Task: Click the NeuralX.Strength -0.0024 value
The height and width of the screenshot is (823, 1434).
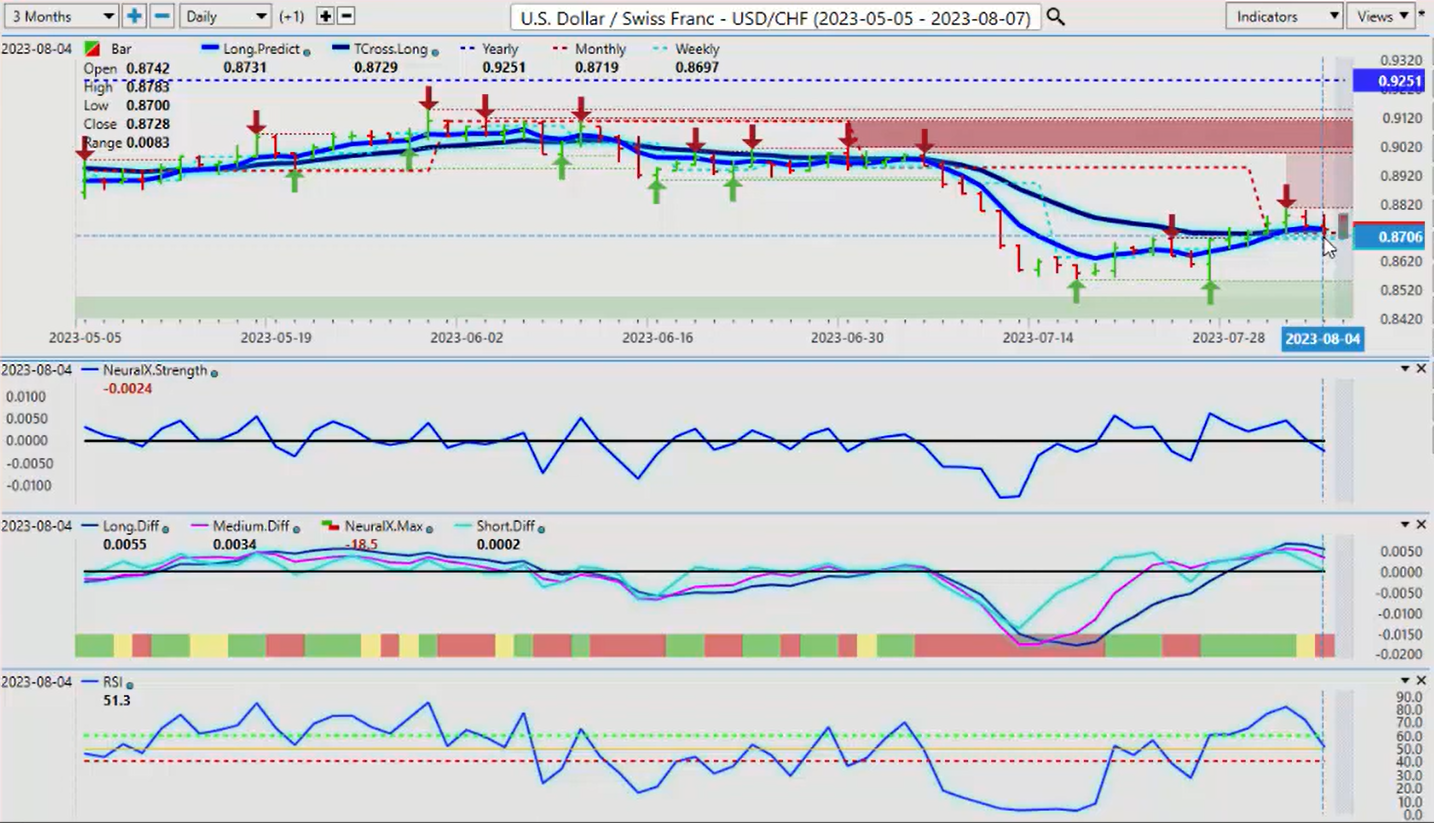Action: [127, 388]
